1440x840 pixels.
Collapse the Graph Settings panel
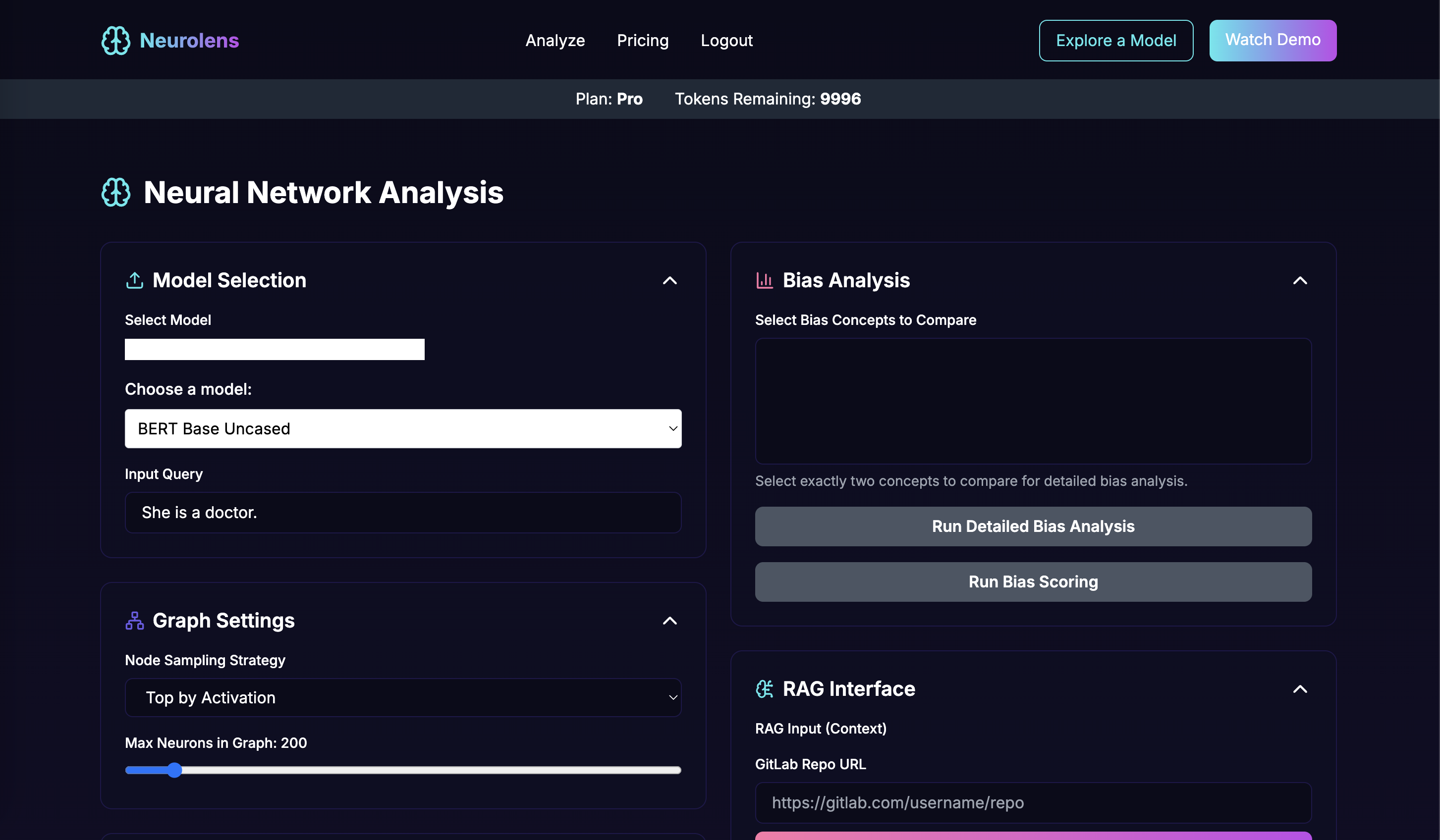(x=670, y=621)
